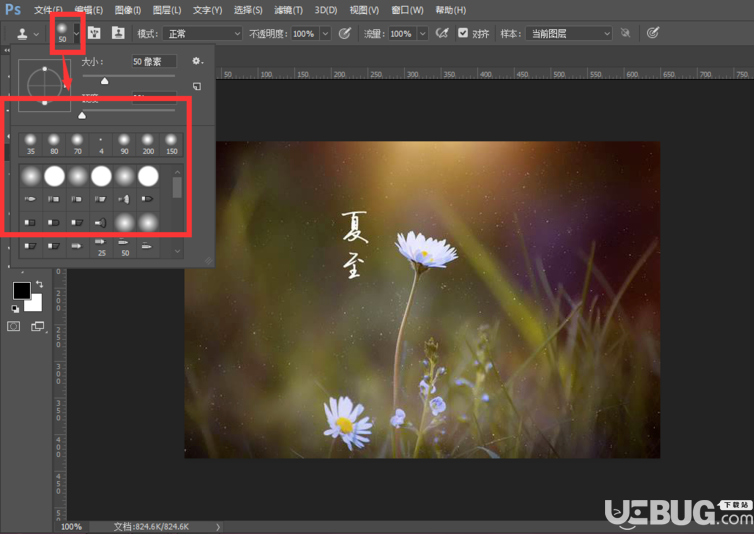
Task: Open the Clone Source panel icon
Action: (118, 33)
